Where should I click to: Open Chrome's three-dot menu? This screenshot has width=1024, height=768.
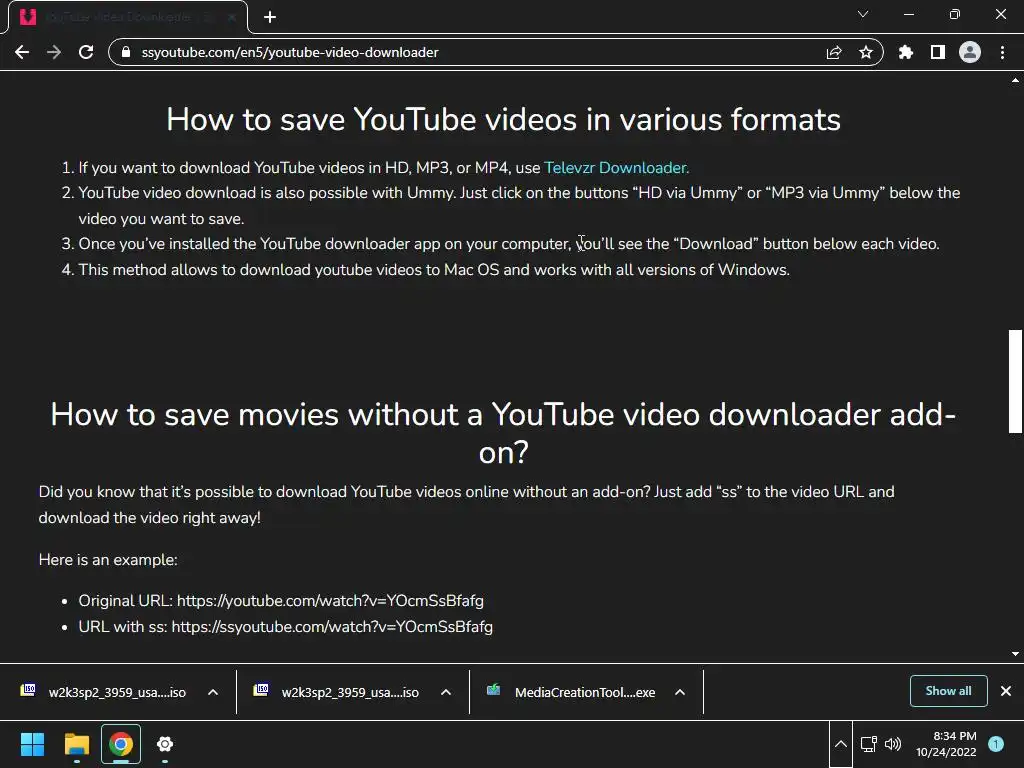pos(1002,52)
